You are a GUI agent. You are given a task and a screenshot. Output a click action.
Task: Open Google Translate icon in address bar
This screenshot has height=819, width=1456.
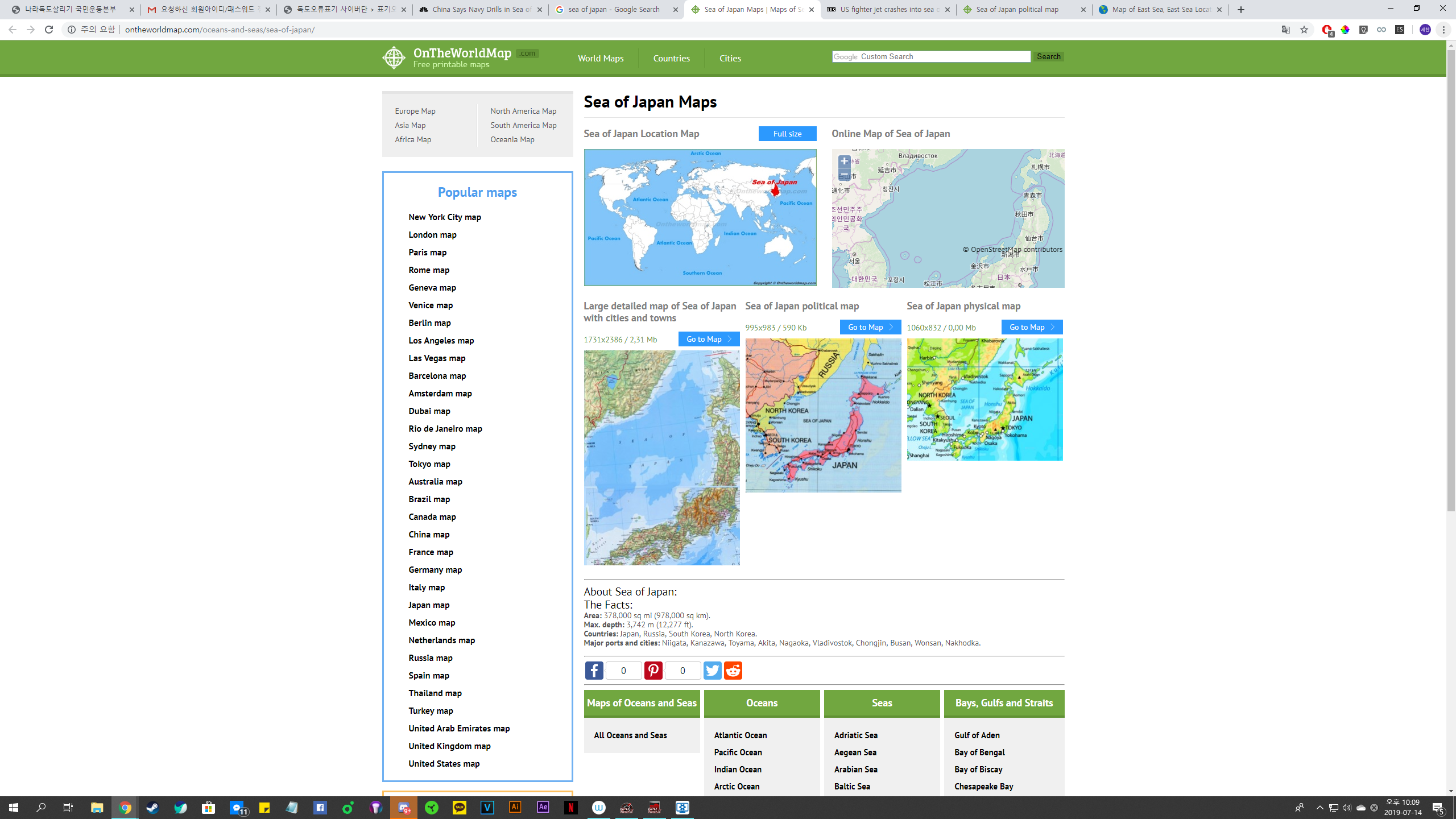[x=1285, y=30]
